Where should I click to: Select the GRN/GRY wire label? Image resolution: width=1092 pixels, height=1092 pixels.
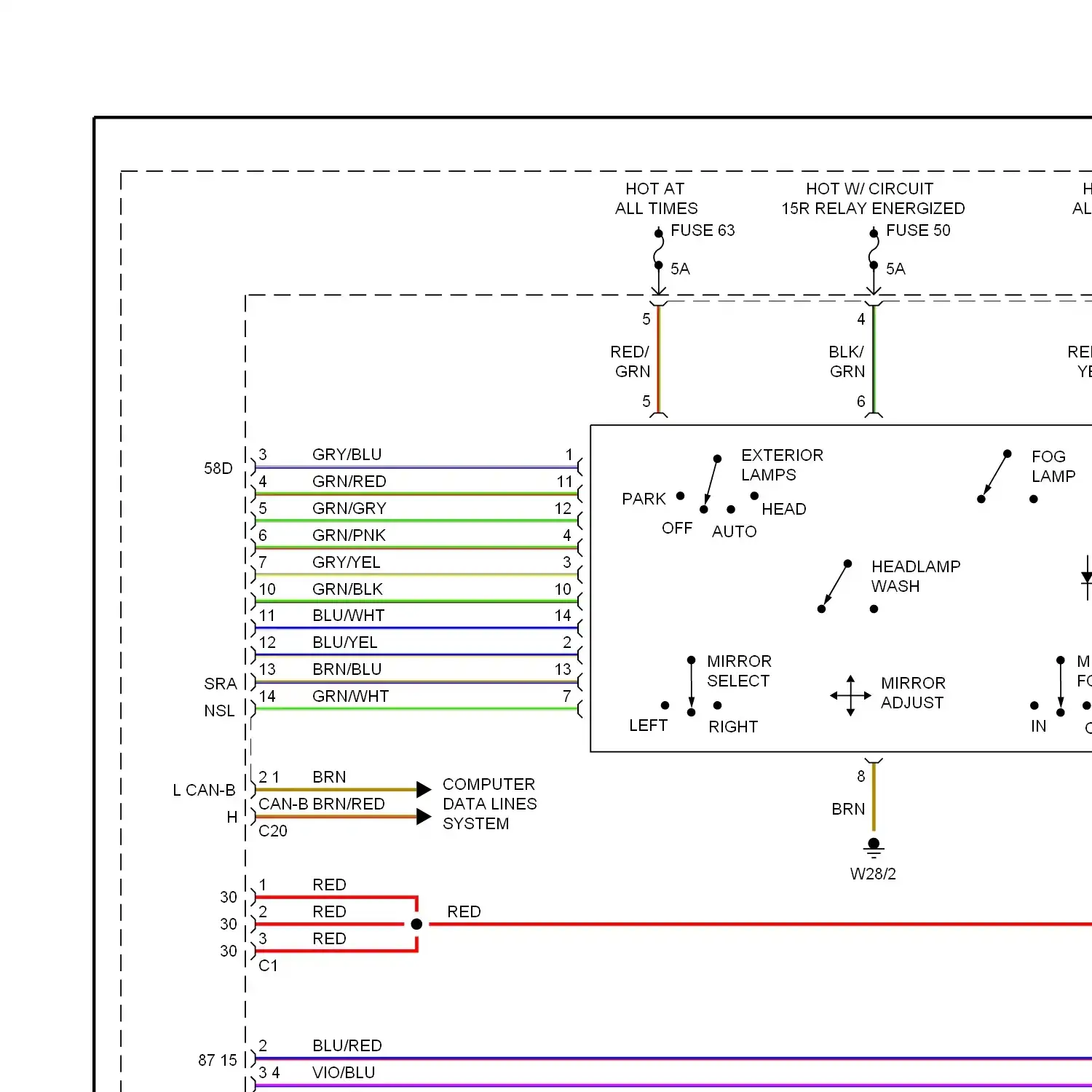(x=349, y=509)
